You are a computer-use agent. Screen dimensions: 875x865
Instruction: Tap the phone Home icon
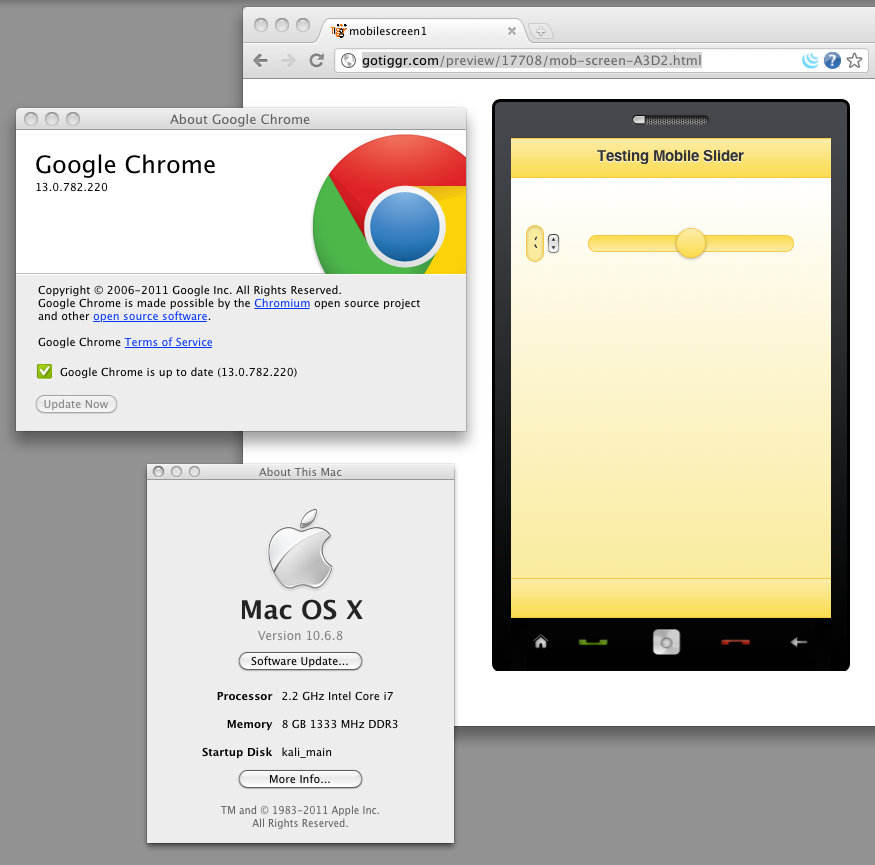[x=541, y=642]
